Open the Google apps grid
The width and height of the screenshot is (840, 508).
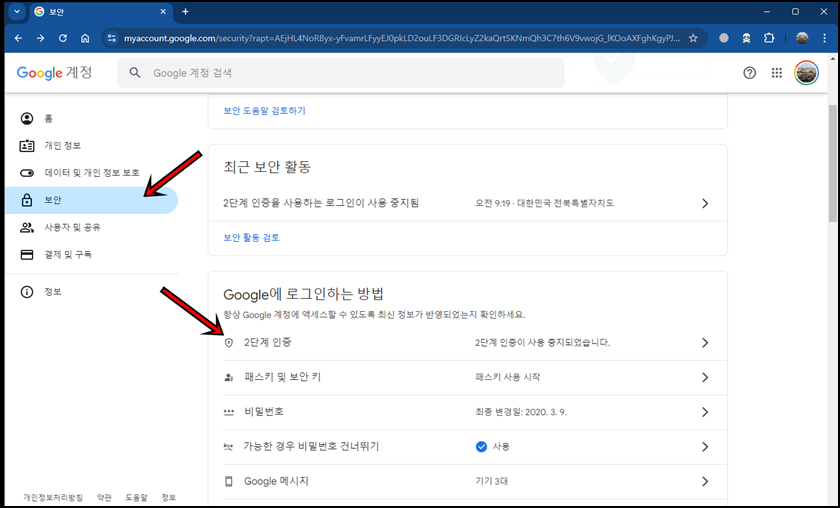pyautogui.click(x=777, y=73)
